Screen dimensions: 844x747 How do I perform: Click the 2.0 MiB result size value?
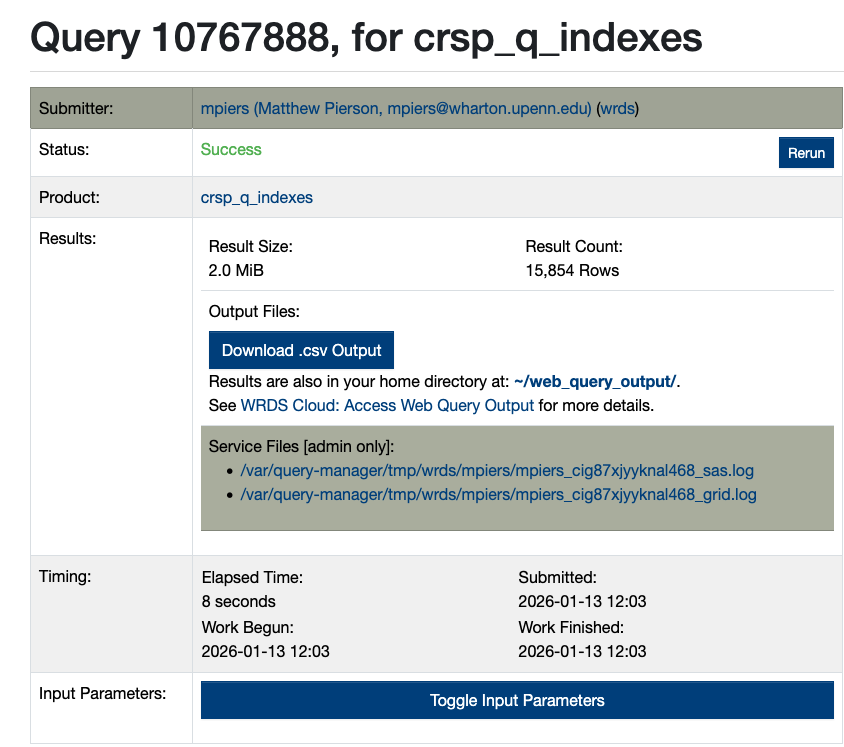click(236, 270)
